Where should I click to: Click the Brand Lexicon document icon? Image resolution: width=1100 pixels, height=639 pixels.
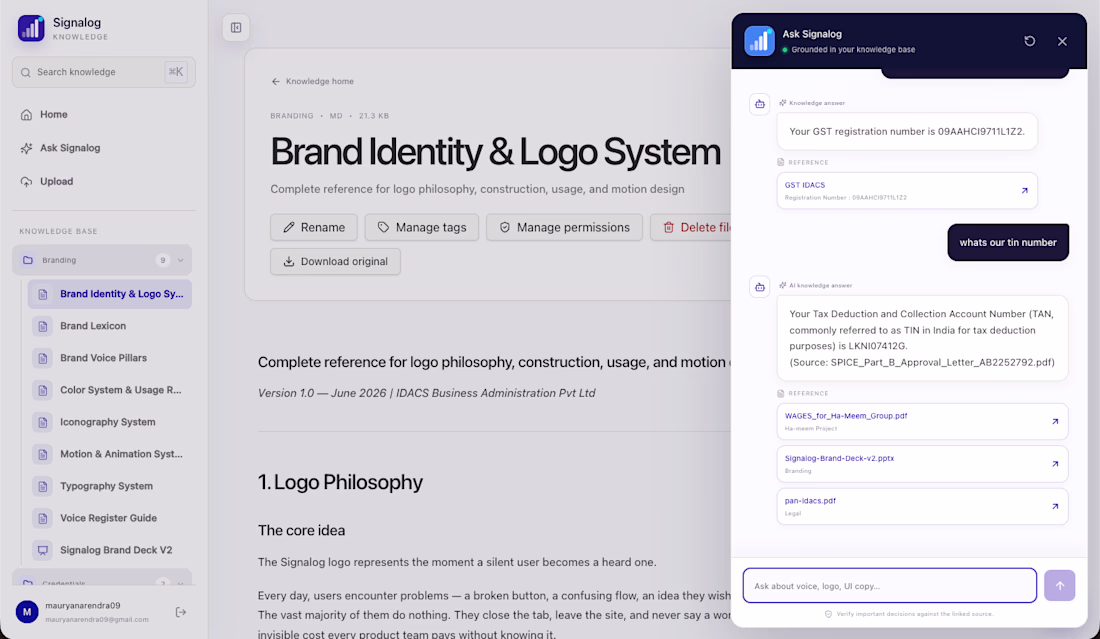click(x=43, y=326)
